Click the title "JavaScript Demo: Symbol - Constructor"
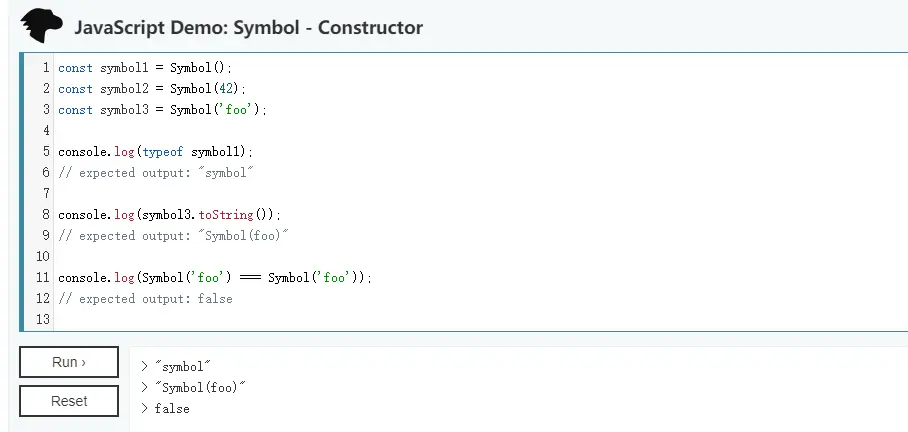Screen dimensions: 908x432 pos(248,27)
